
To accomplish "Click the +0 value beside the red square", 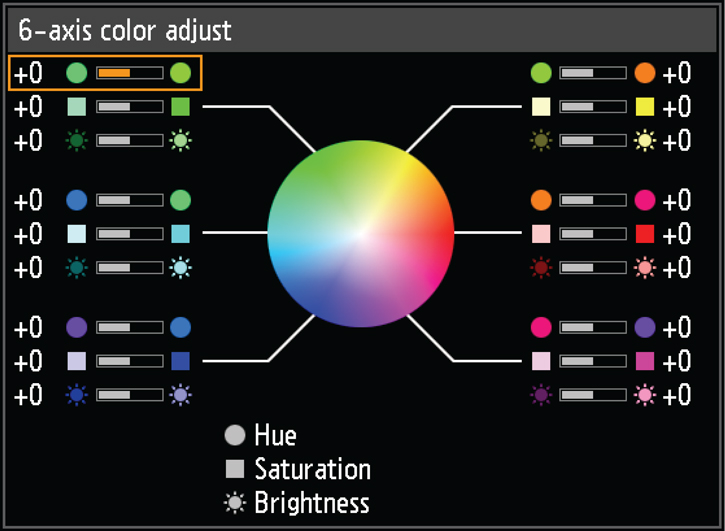I will coord(677,234).
